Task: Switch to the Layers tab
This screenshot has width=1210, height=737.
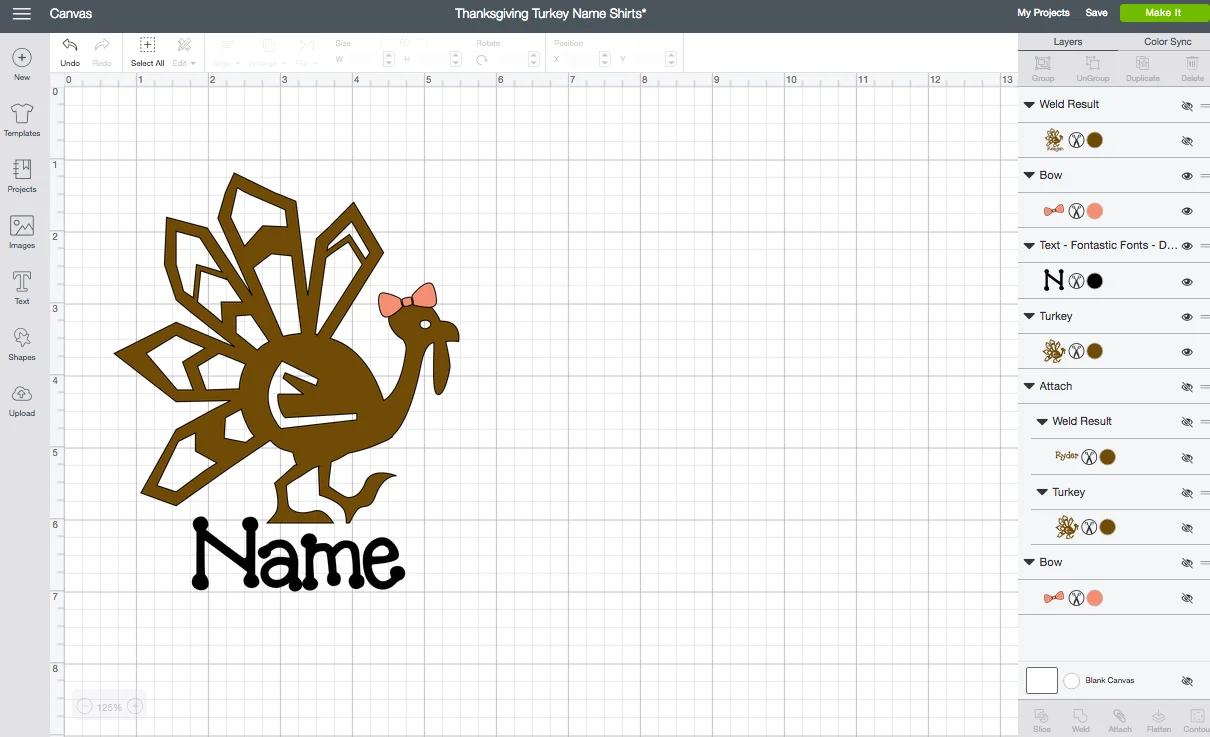Action: (x=1067, y=42)
